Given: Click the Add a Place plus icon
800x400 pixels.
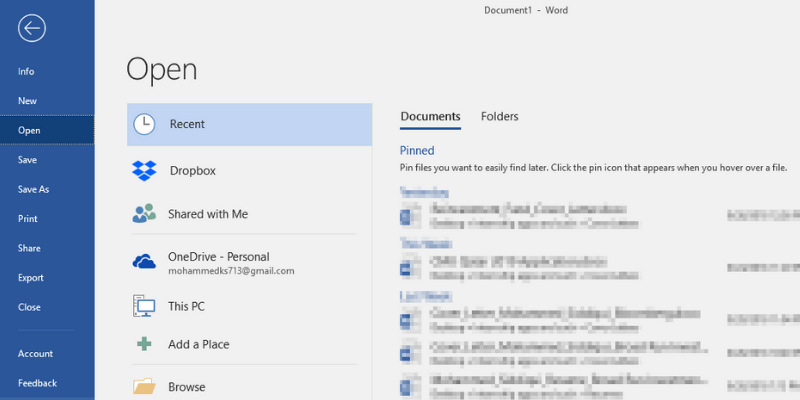Looking at the screenshot, I should tap(144, 344).
